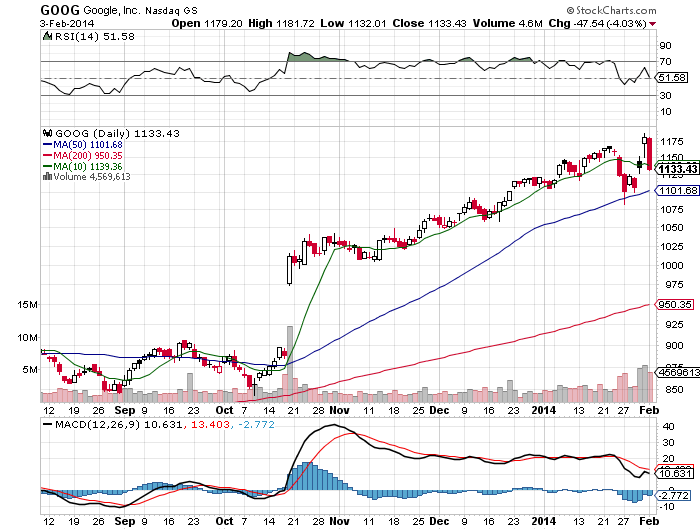Click the StockCharts.com copyright label

pyautogui.click(x=612, y=10)
